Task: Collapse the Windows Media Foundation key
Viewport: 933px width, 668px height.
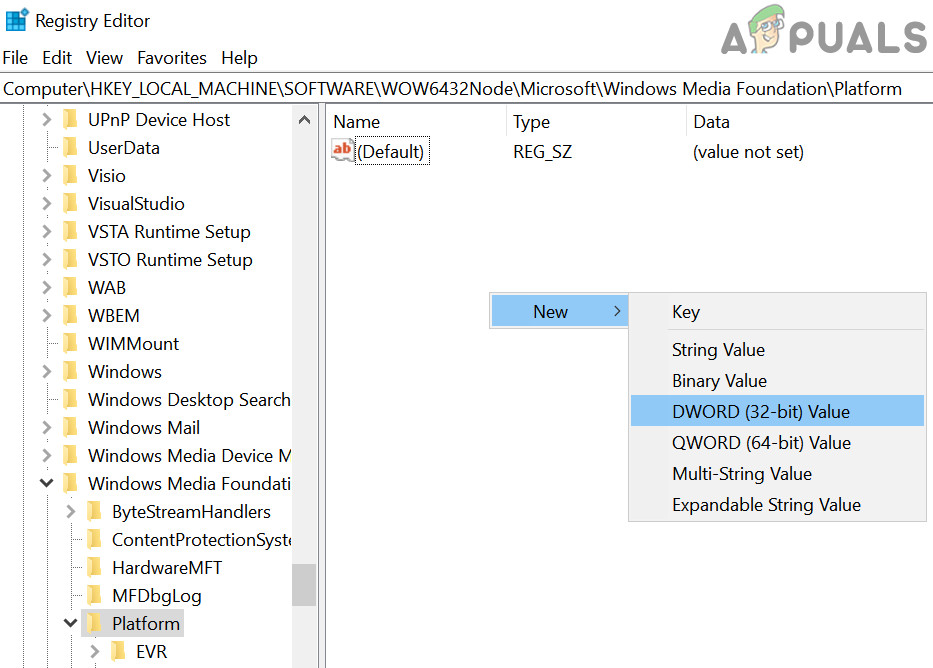Action: [46, 483]
